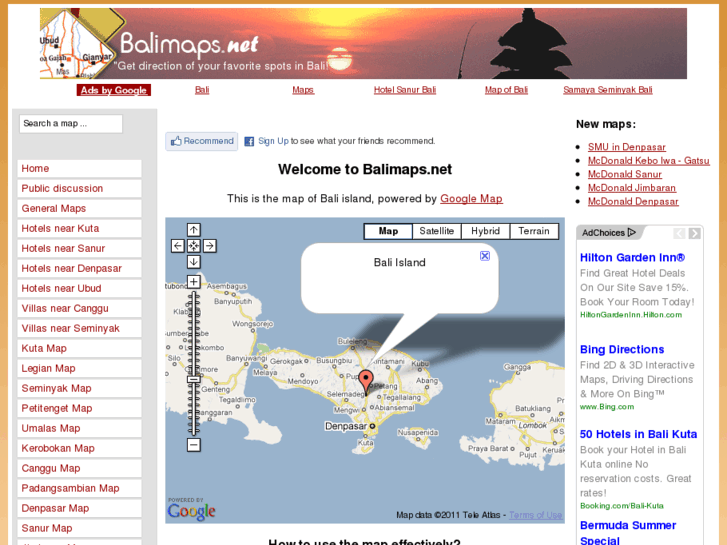Pan the map up with the arrow
This screenshot has width=727, height=545.
[193, 230]
